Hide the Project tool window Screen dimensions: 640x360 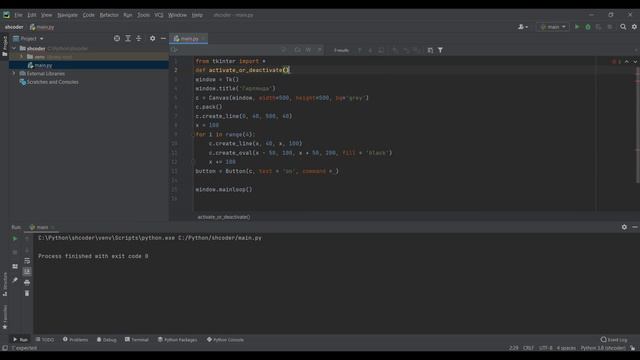(x=163, y=38)
